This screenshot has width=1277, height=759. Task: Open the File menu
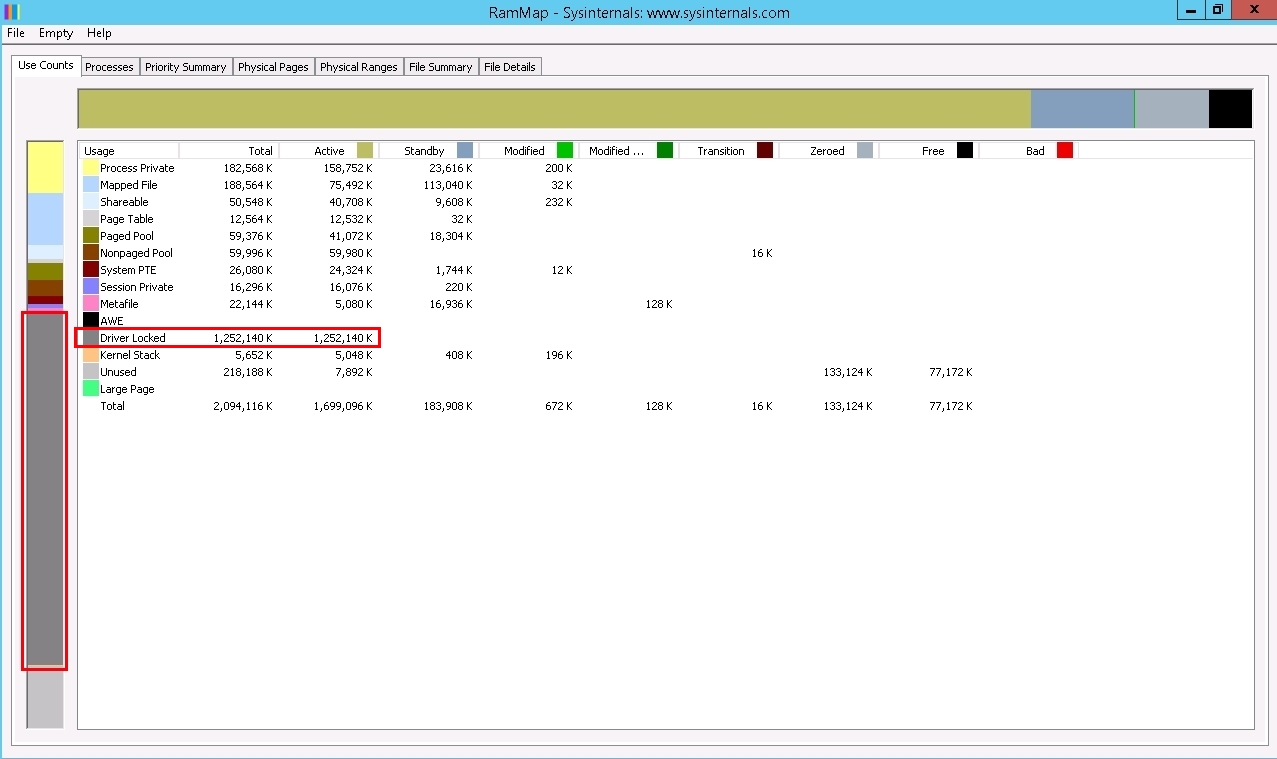pyautogui.click(x=15, y=33)
